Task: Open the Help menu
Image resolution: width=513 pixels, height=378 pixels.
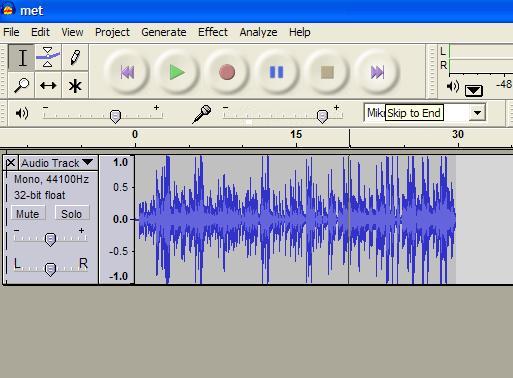Action: tap(300, 32)
